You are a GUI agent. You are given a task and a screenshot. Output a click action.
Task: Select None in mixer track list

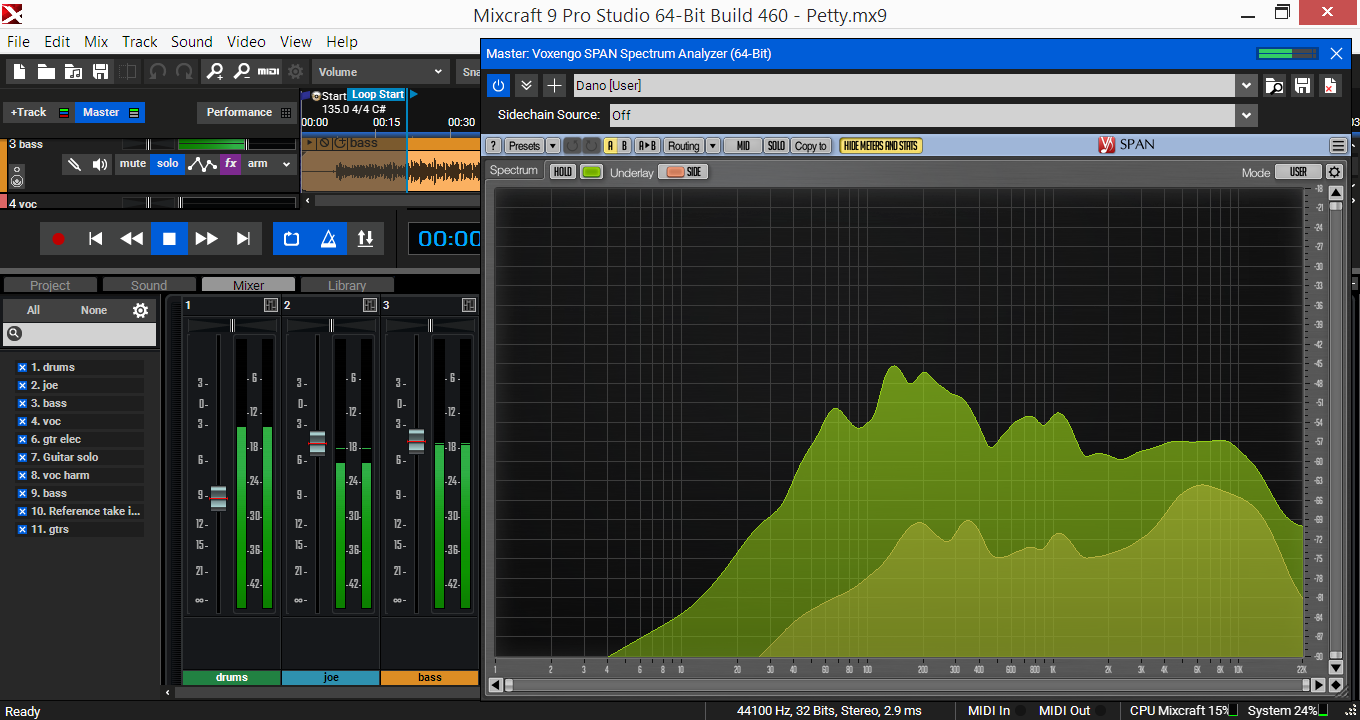pyautogui.click(x=94, y=310)
